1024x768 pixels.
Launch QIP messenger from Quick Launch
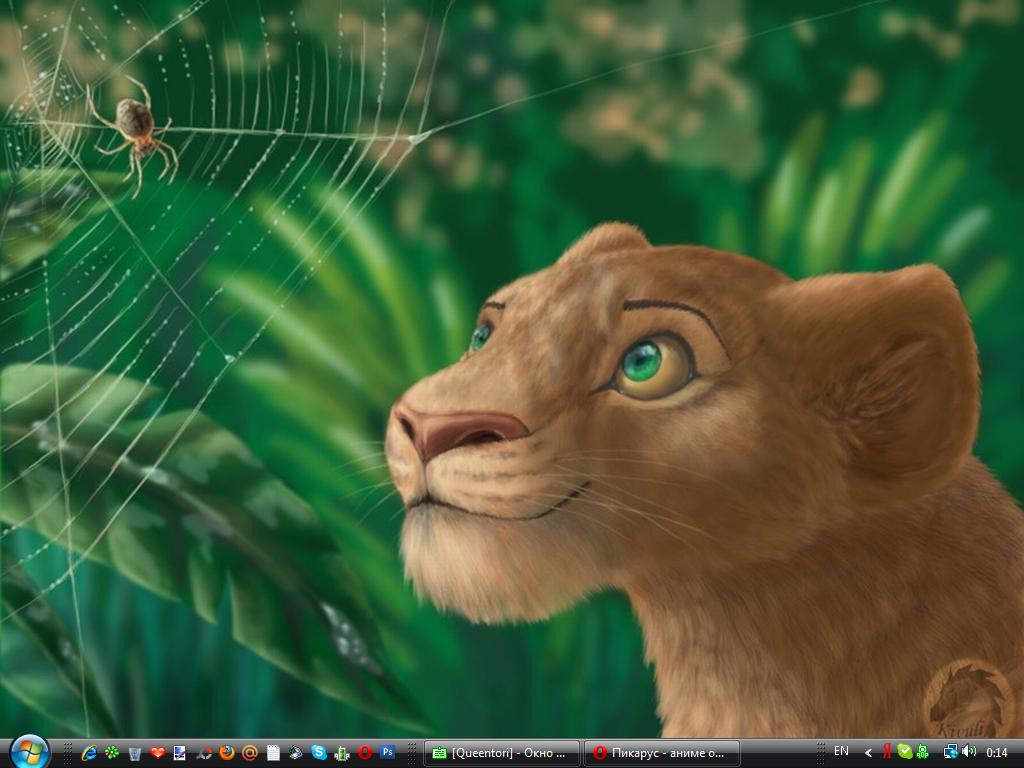tap(342, 753)
